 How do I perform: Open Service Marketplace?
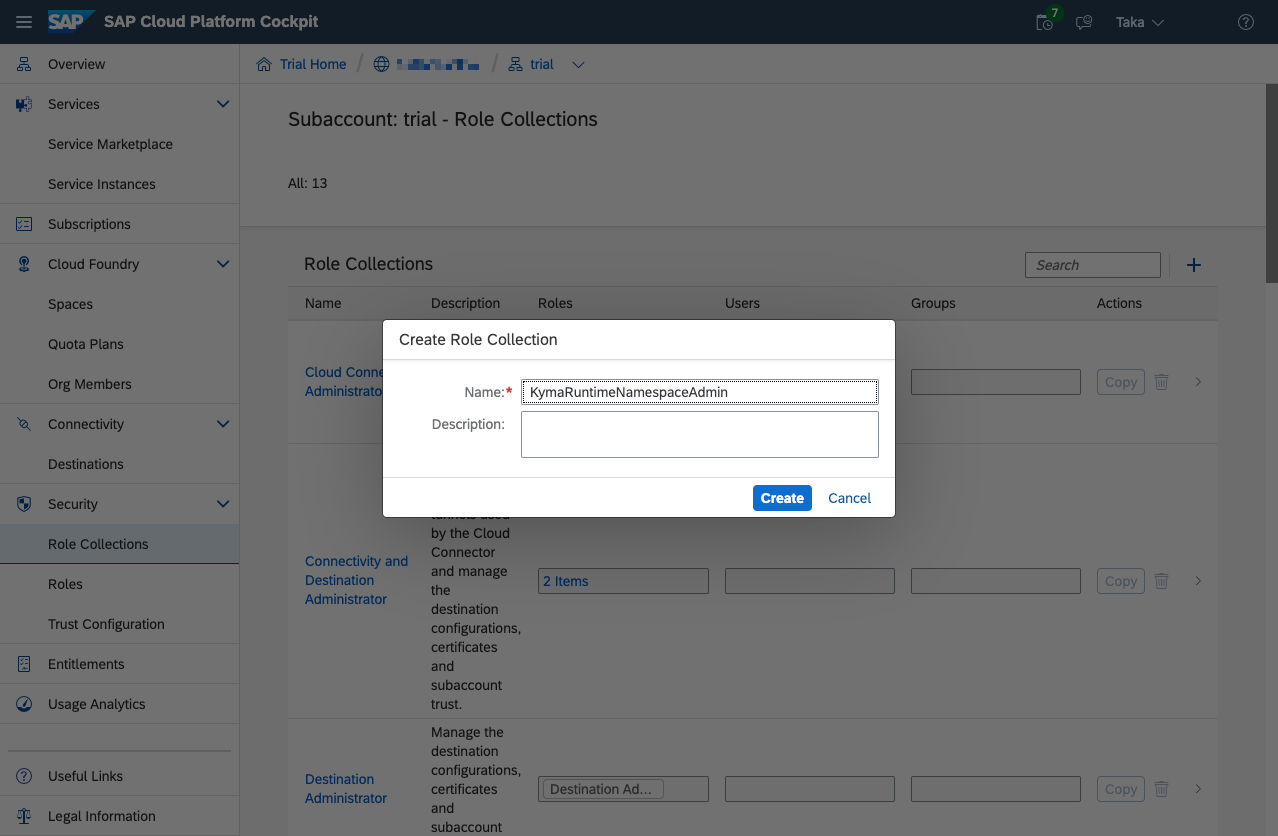pos(110,144)
